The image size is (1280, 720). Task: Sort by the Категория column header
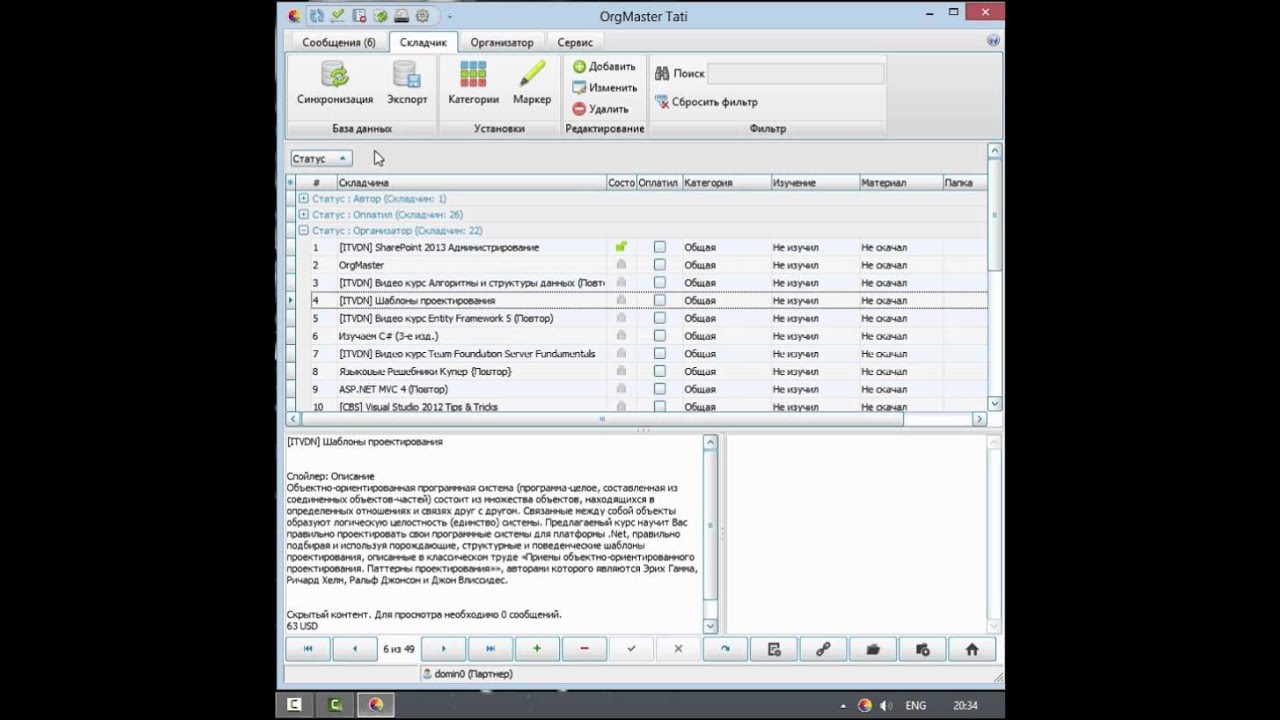(x=726, y=183)
